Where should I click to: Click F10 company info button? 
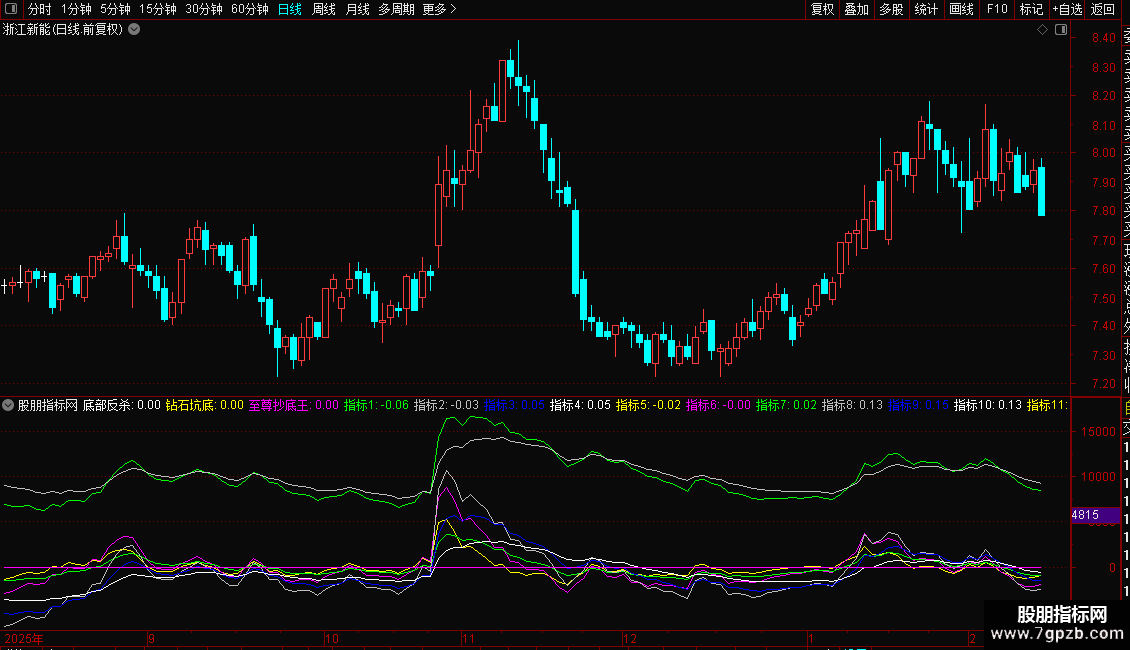(997, 9)
